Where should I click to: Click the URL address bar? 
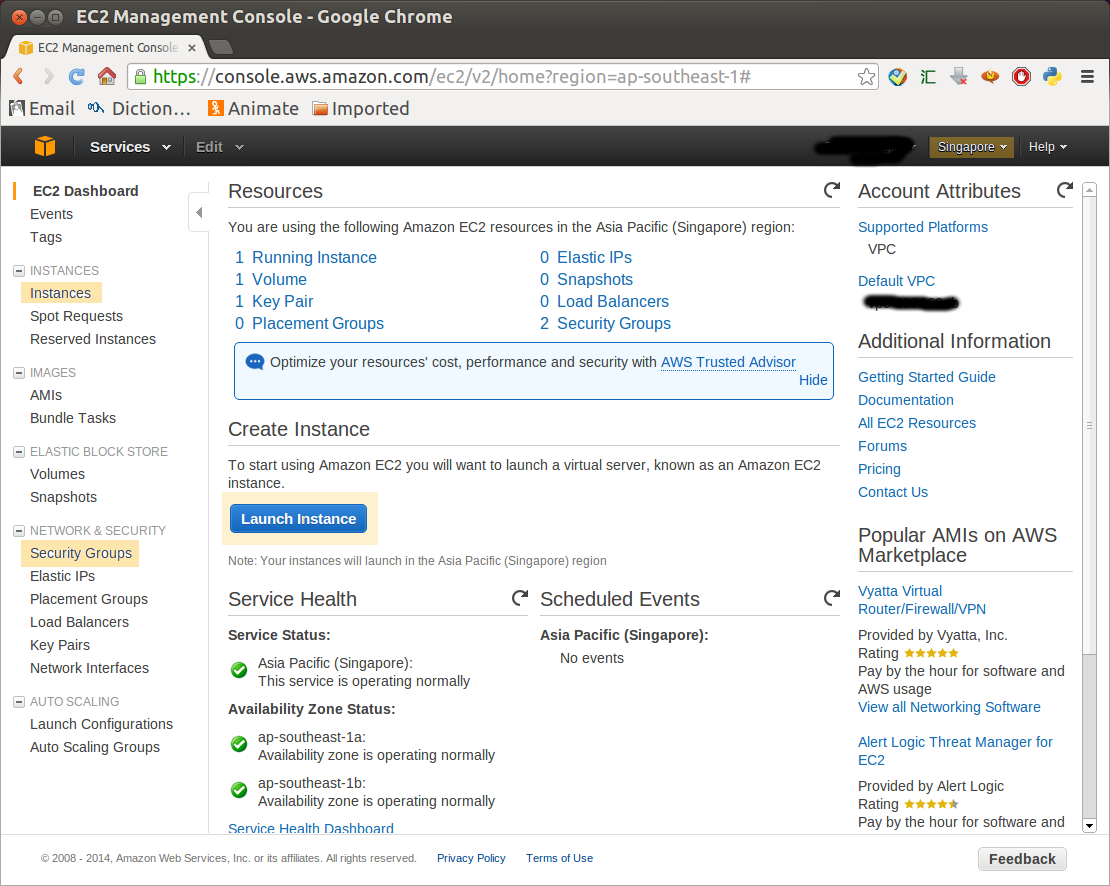(x=500, y=77)
